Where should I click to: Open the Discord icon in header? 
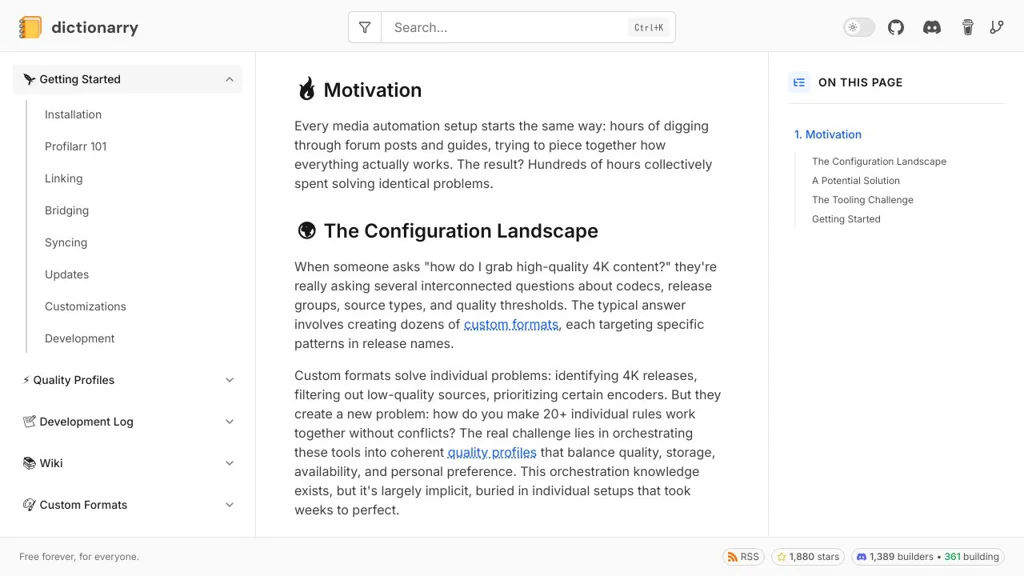(x=932, y=27)
